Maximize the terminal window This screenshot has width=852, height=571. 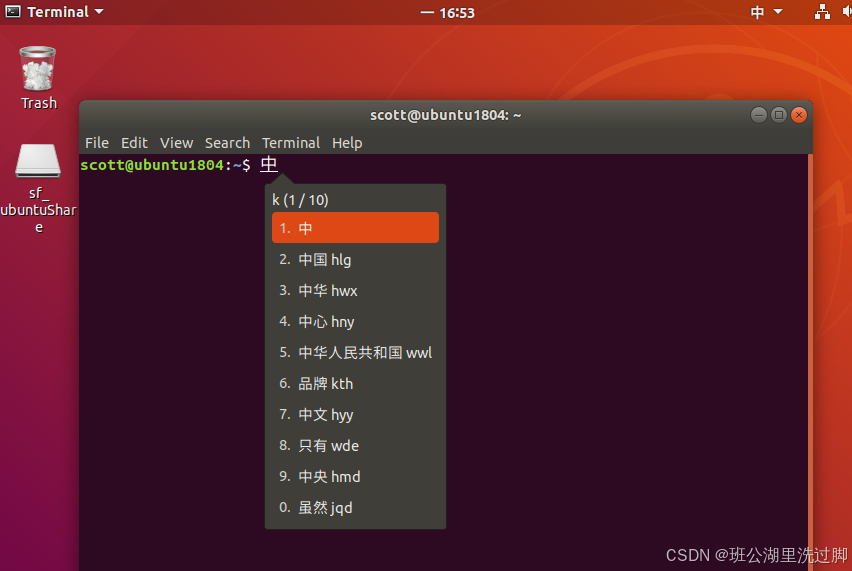779,115
